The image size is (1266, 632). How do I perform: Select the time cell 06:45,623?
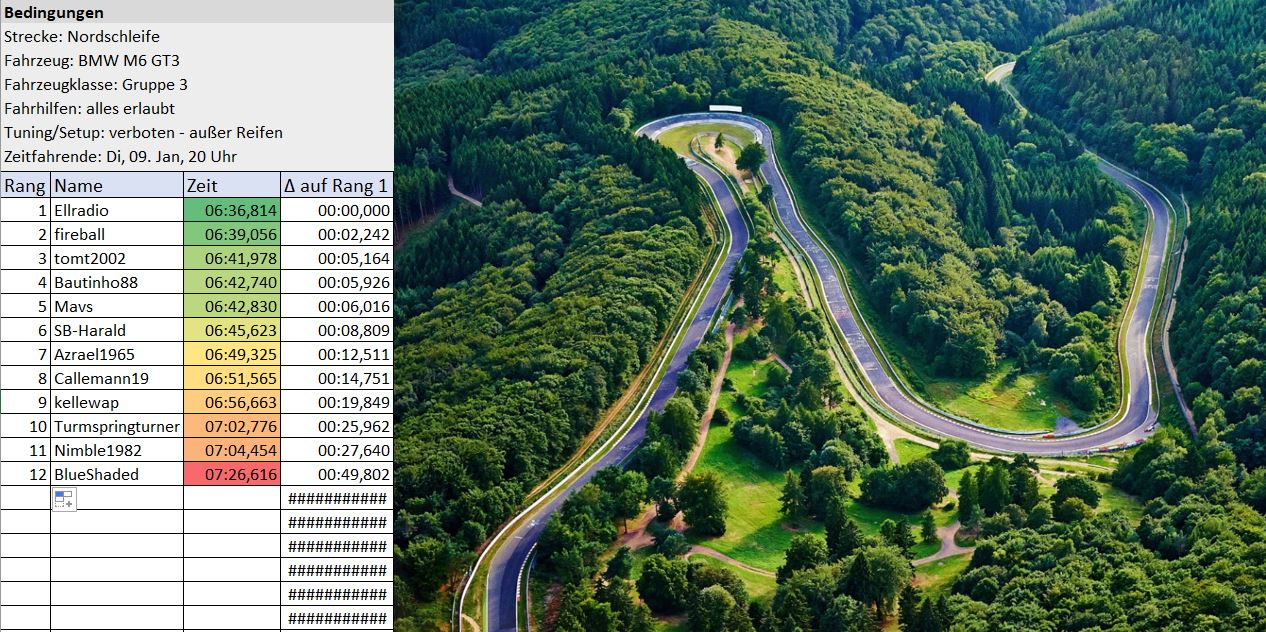click(x=232, y=330)
